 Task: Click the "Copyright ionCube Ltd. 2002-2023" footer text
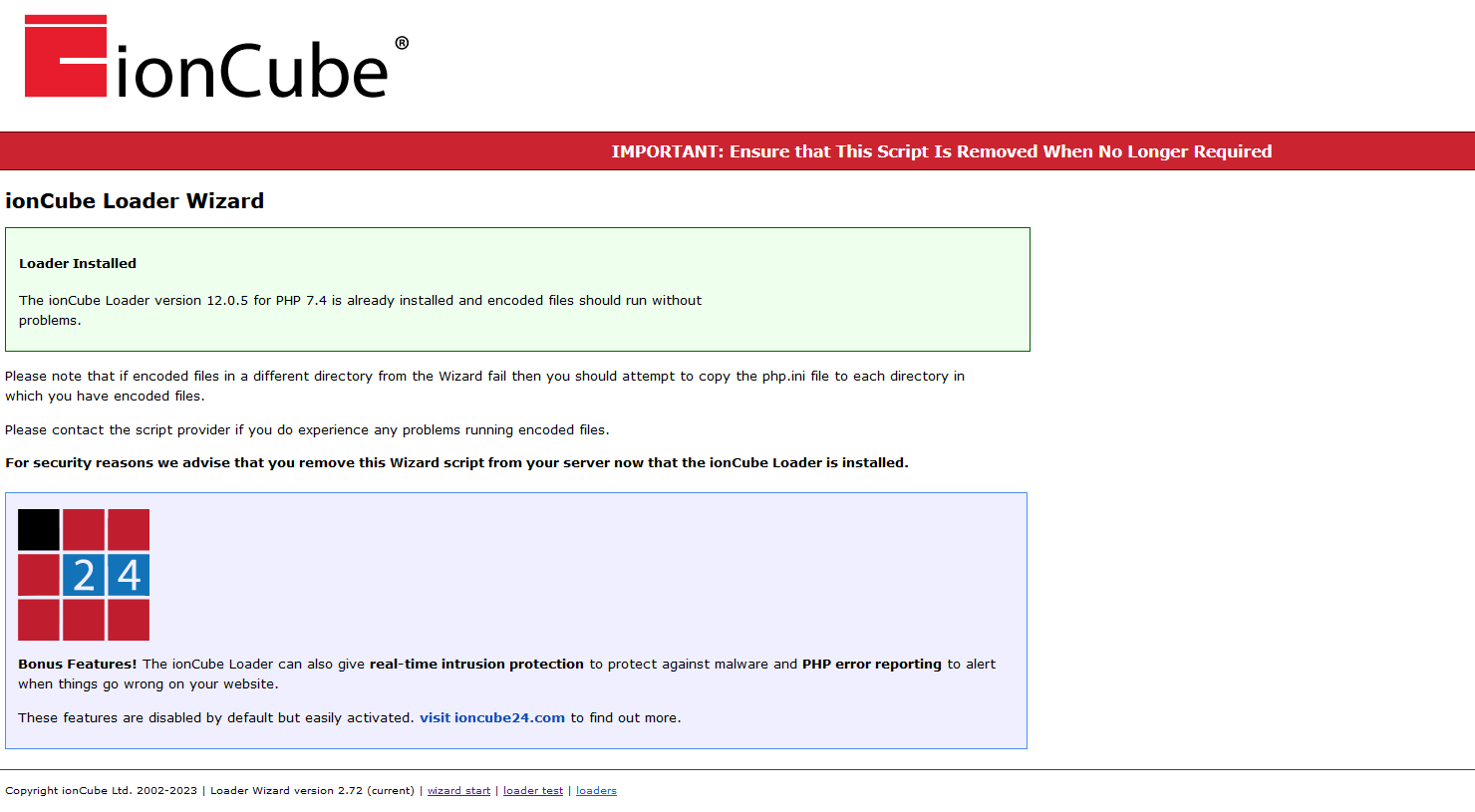102,791
